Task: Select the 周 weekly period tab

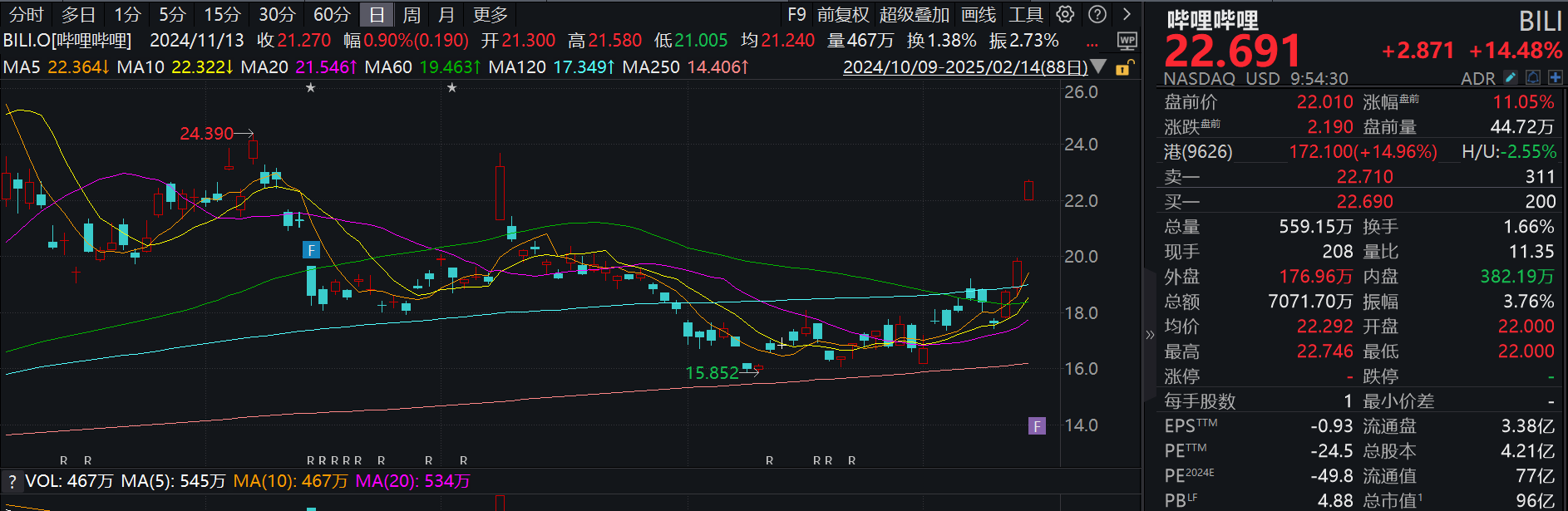Action: coord(412,14)
